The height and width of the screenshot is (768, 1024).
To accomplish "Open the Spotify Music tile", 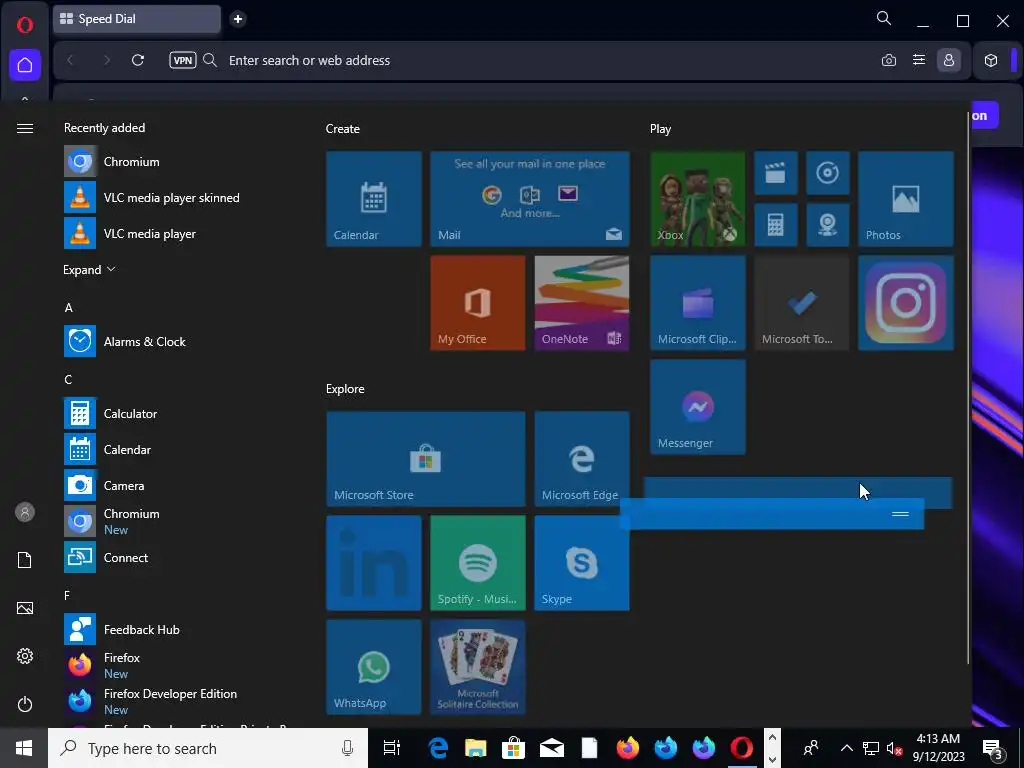I will click(x=477, y=563).
